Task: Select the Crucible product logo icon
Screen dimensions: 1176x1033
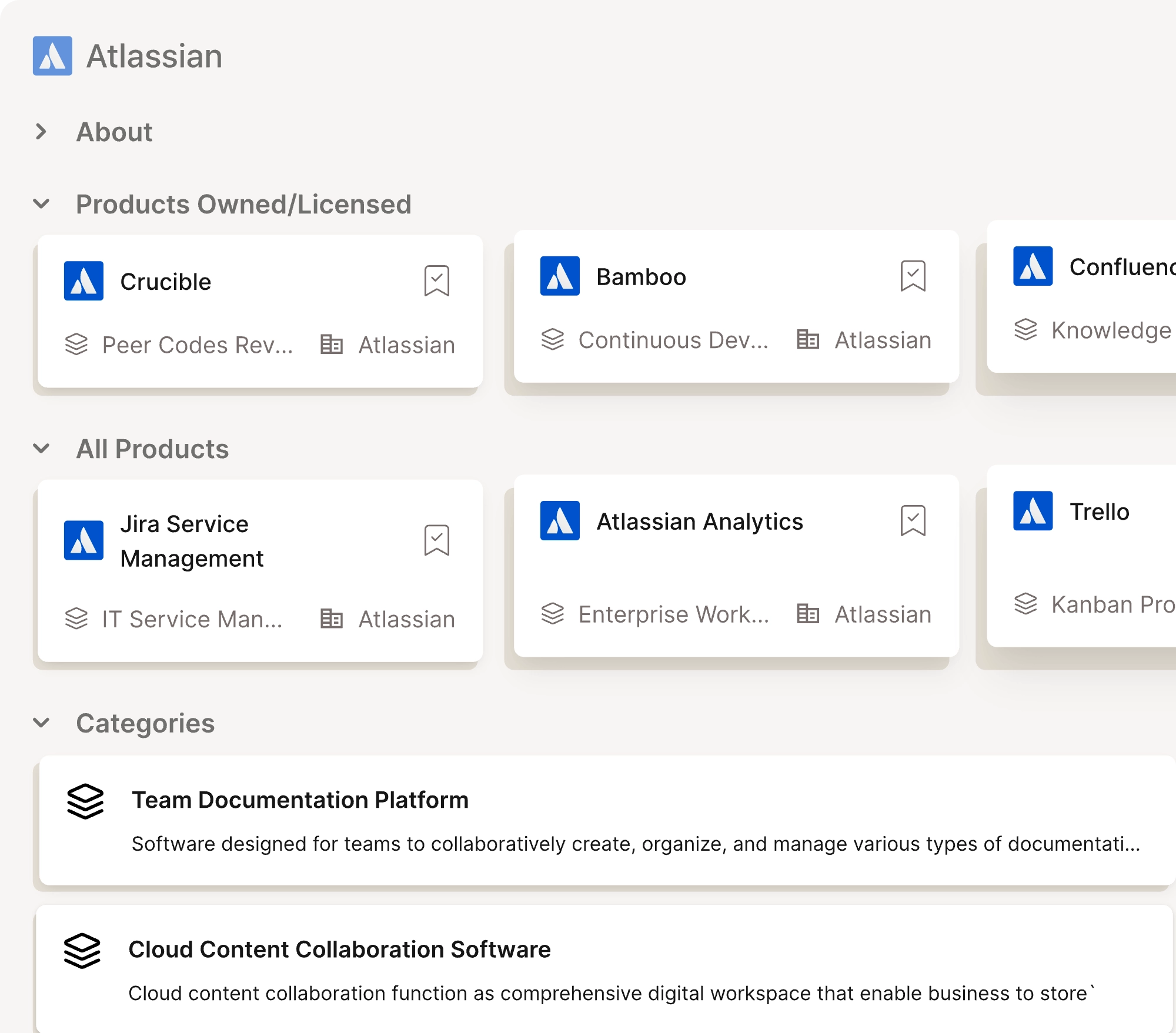Action: [83, 281]
